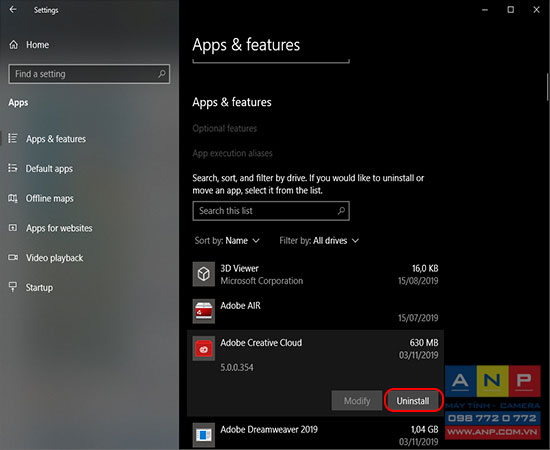Open App execution aliases link
This screenshot has height=450, width=550.
point(232,153)
